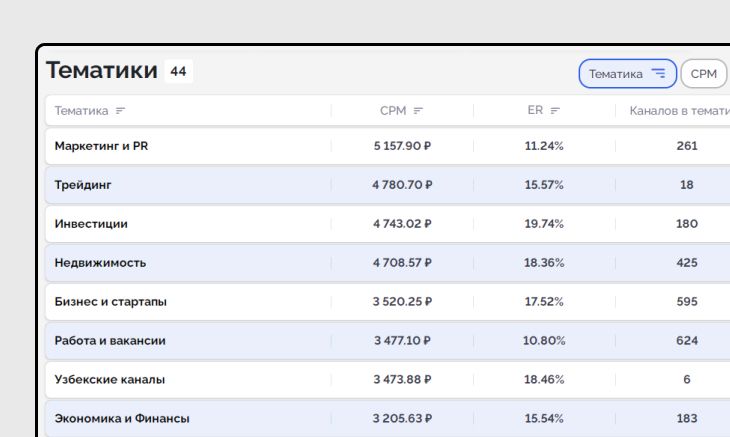Open the Недвижимость topic
Screen dimensions: 730x437
pyautogui.click(x=100, y=263)
